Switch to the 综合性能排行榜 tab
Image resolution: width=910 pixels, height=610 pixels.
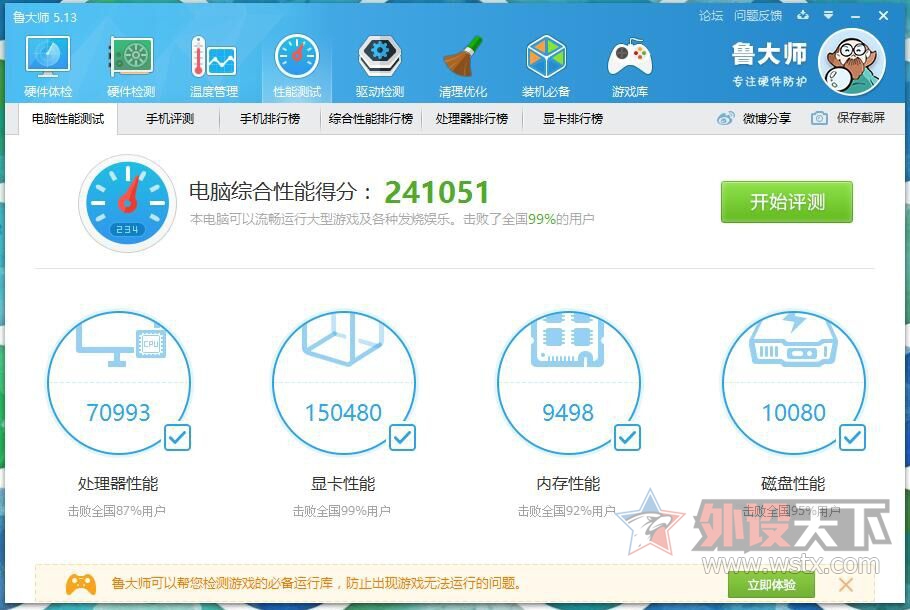tap(371, 119)
